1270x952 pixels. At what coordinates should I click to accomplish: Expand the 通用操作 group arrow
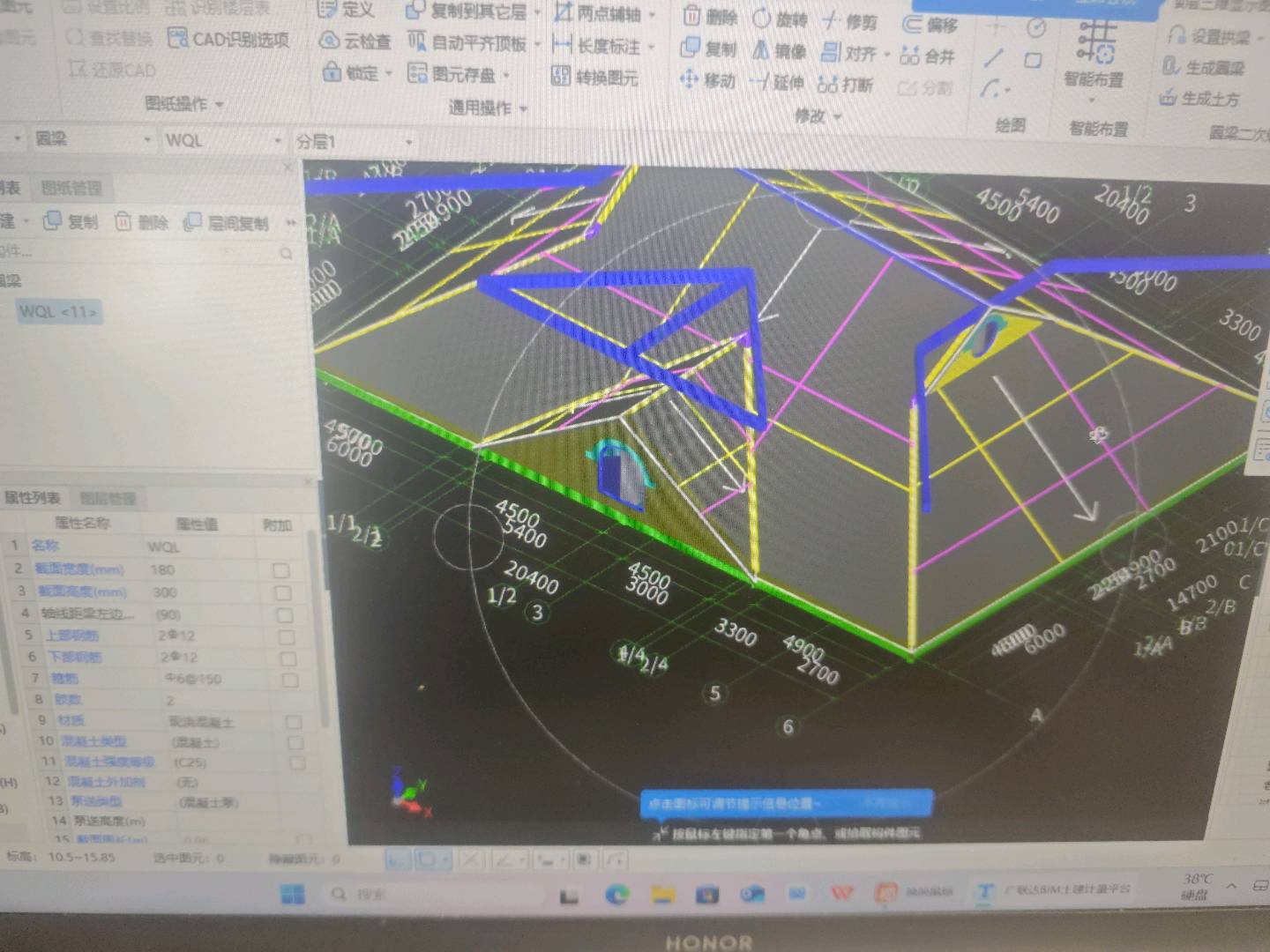point(523,108)
